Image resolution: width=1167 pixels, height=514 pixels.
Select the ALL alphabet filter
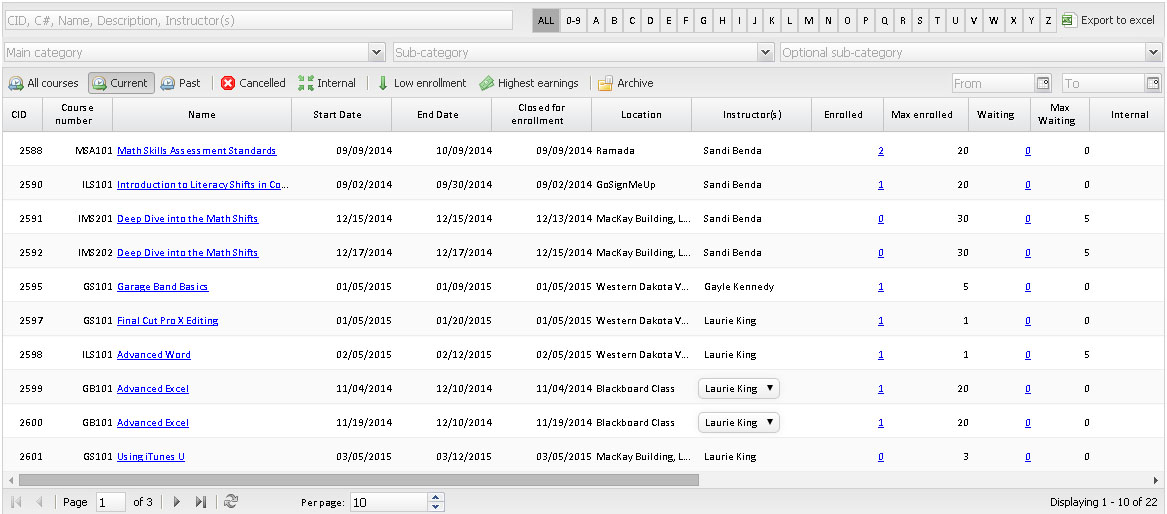pyautogui.click(x=546, y=20)
